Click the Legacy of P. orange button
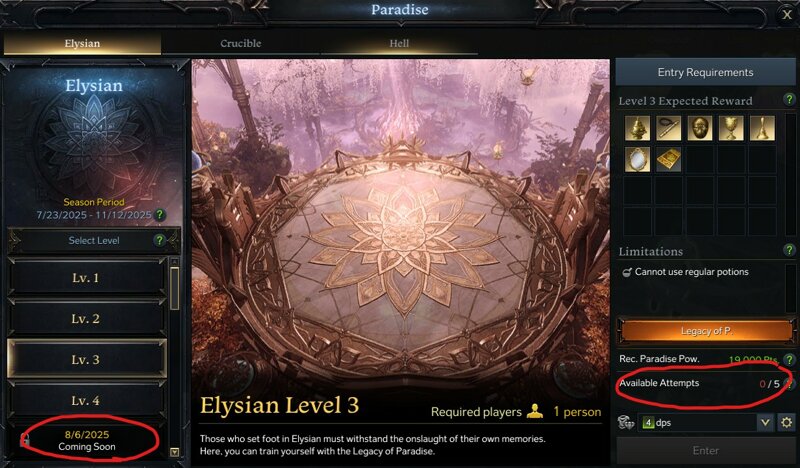 click(707, 331)
